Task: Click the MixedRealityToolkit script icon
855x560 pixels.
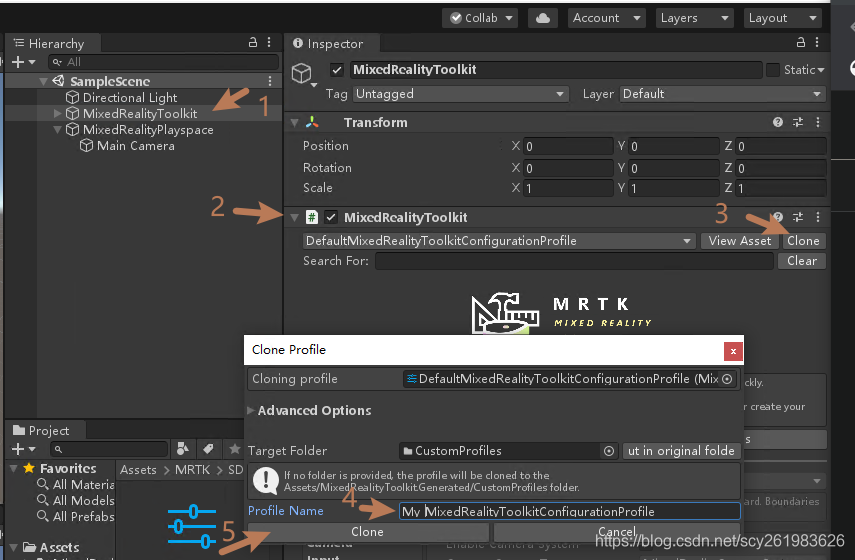Action: point(311,217)
